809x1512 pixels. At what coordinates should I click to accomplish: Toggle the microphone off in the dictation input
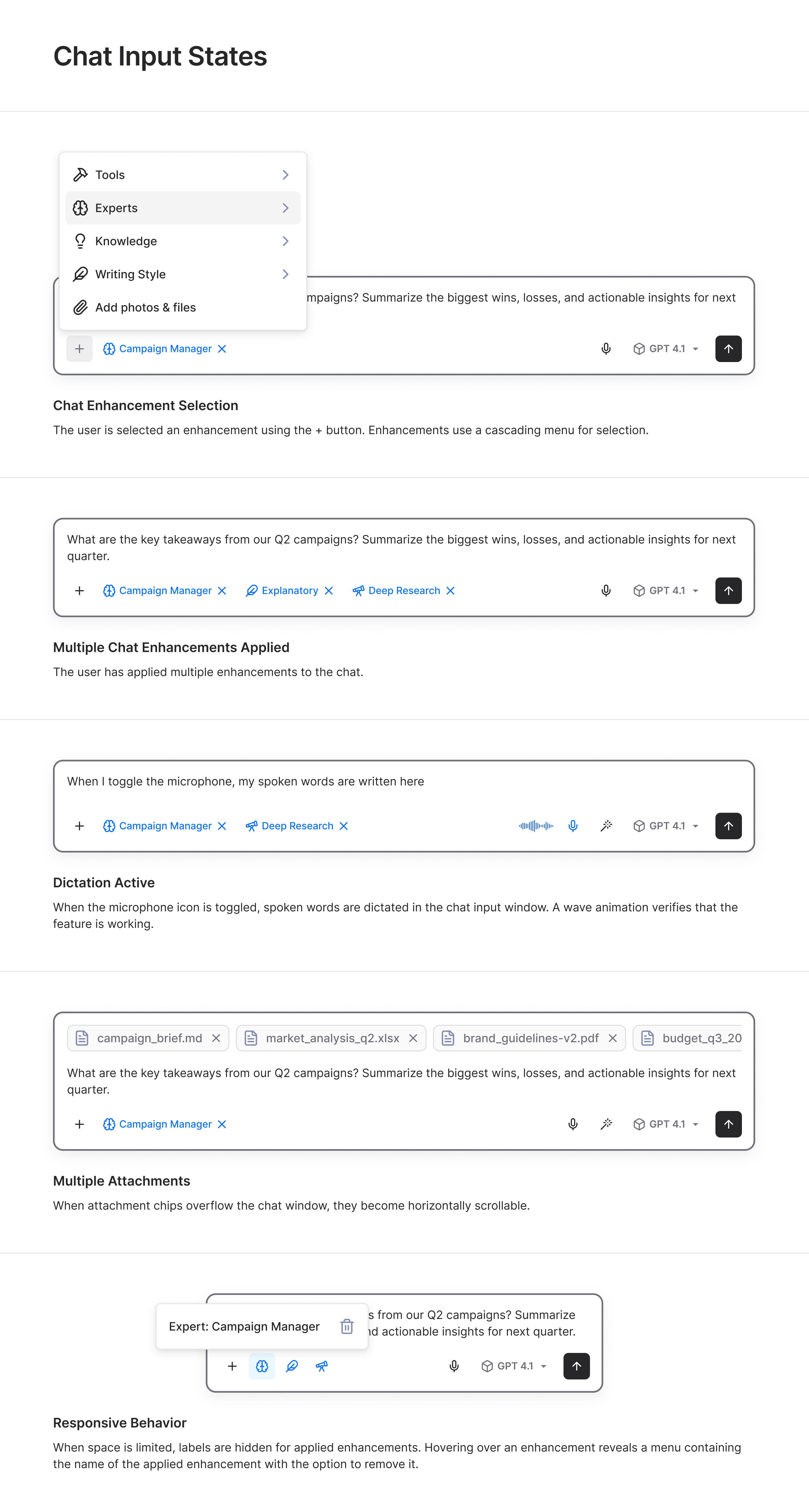pos(572,826)
